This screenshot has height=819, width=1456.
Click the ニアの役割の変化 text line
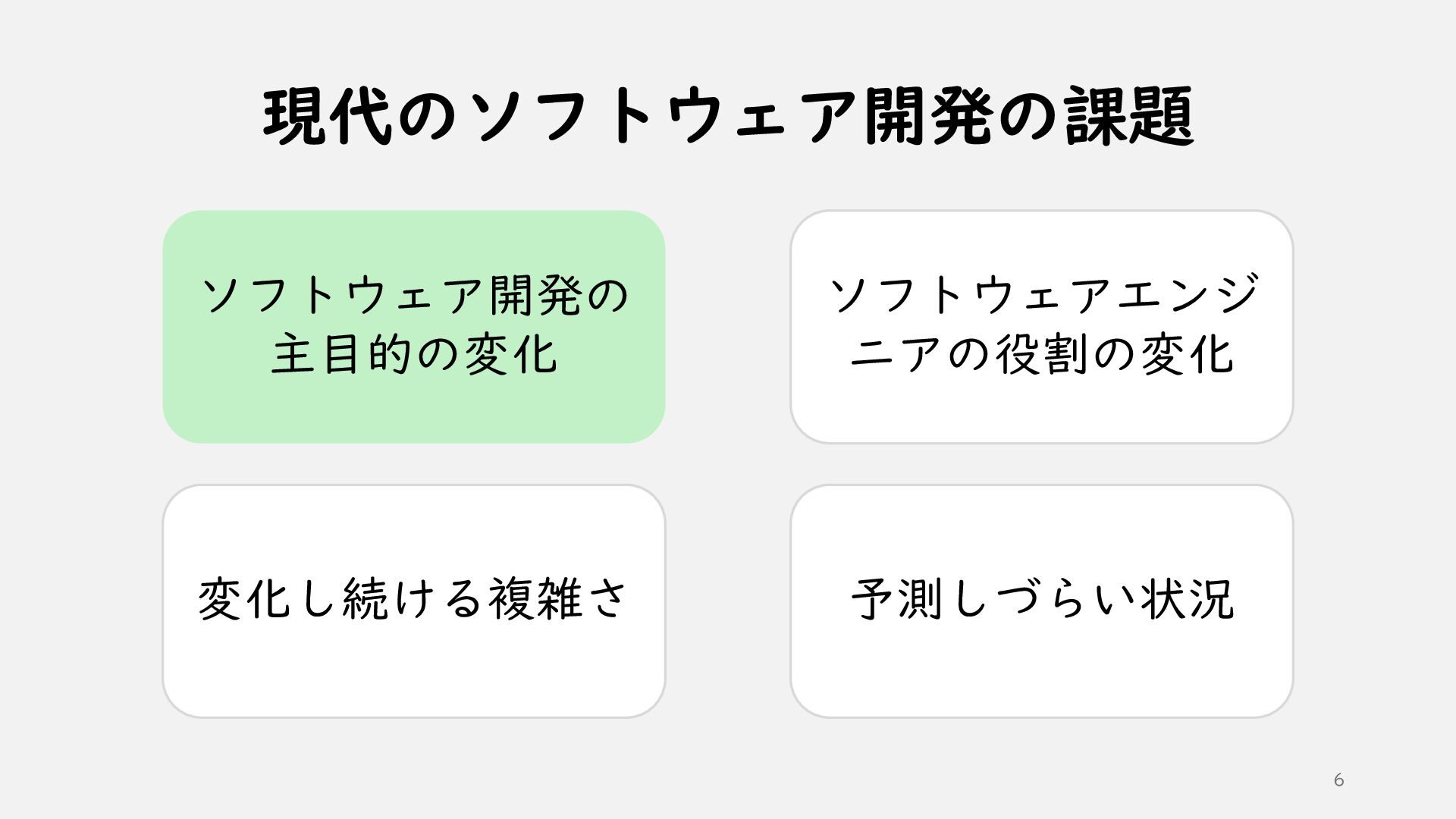pos(1042,354)
